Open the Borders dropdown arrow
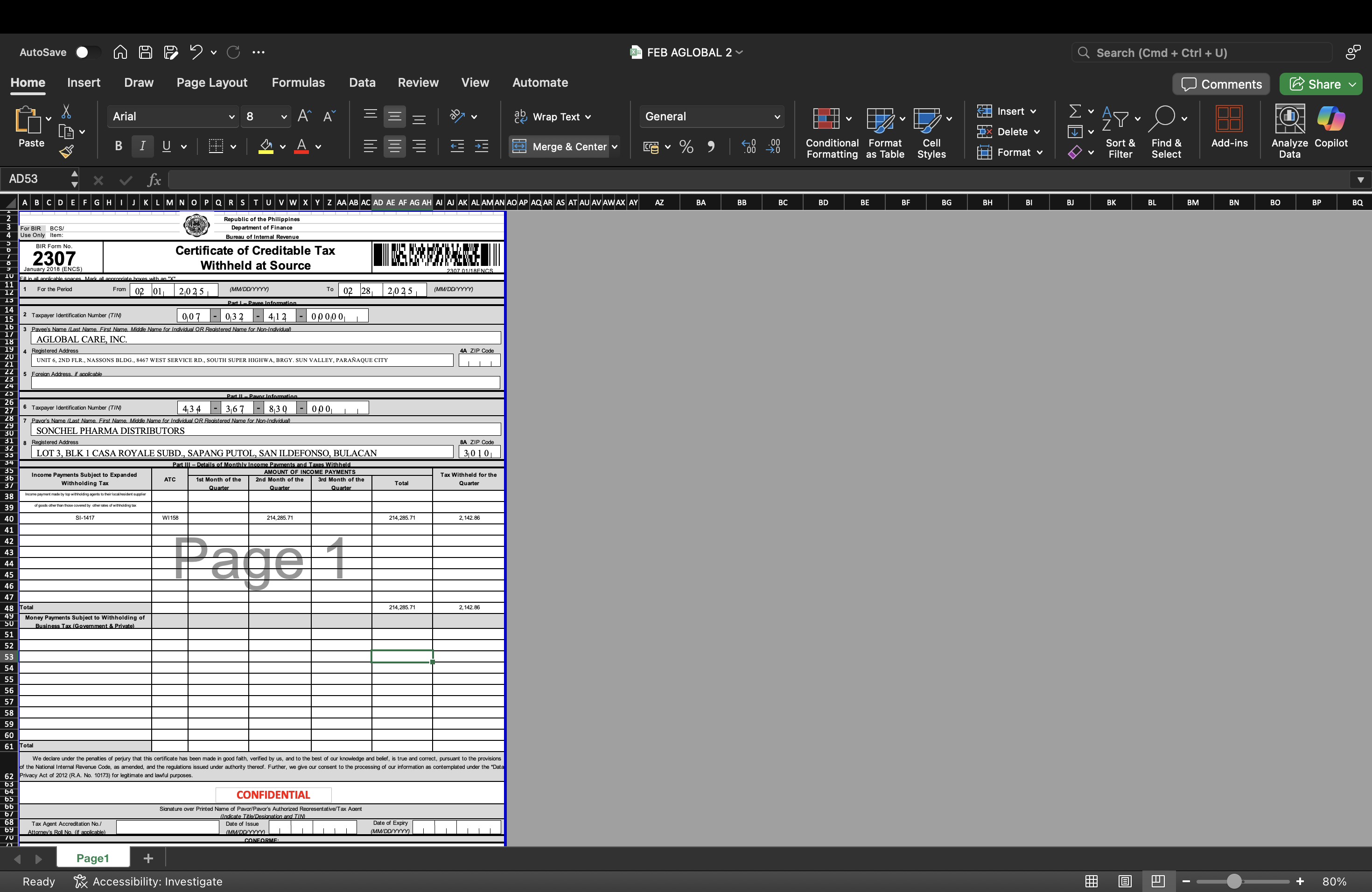The width and height of the screenshot is (1372, 892). [x=233, y=147]
